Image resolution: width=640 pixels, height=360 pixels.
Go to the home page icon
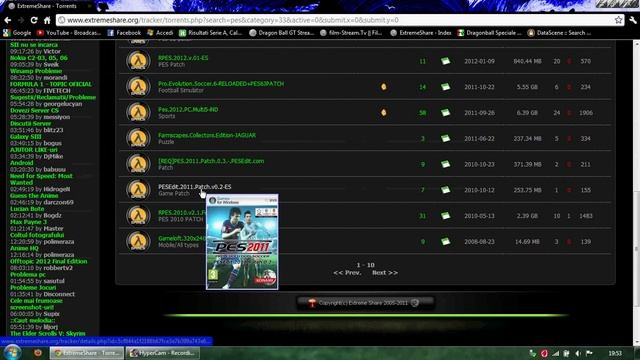tap(47, 20)
